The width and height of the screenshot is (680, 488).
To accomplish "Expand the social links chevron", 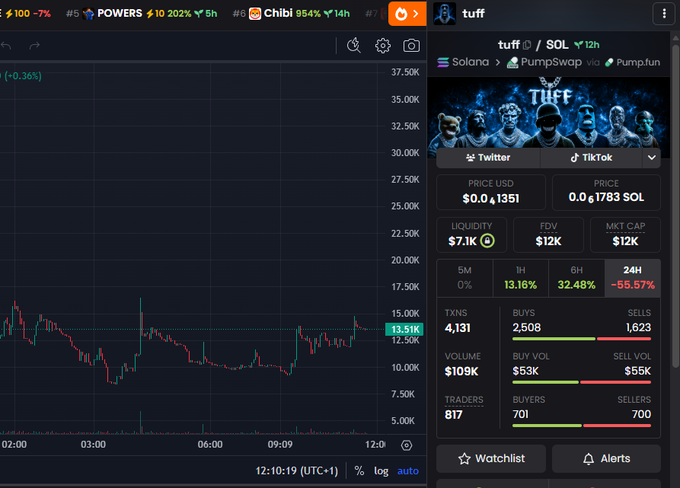I will [x=651, y=157].
